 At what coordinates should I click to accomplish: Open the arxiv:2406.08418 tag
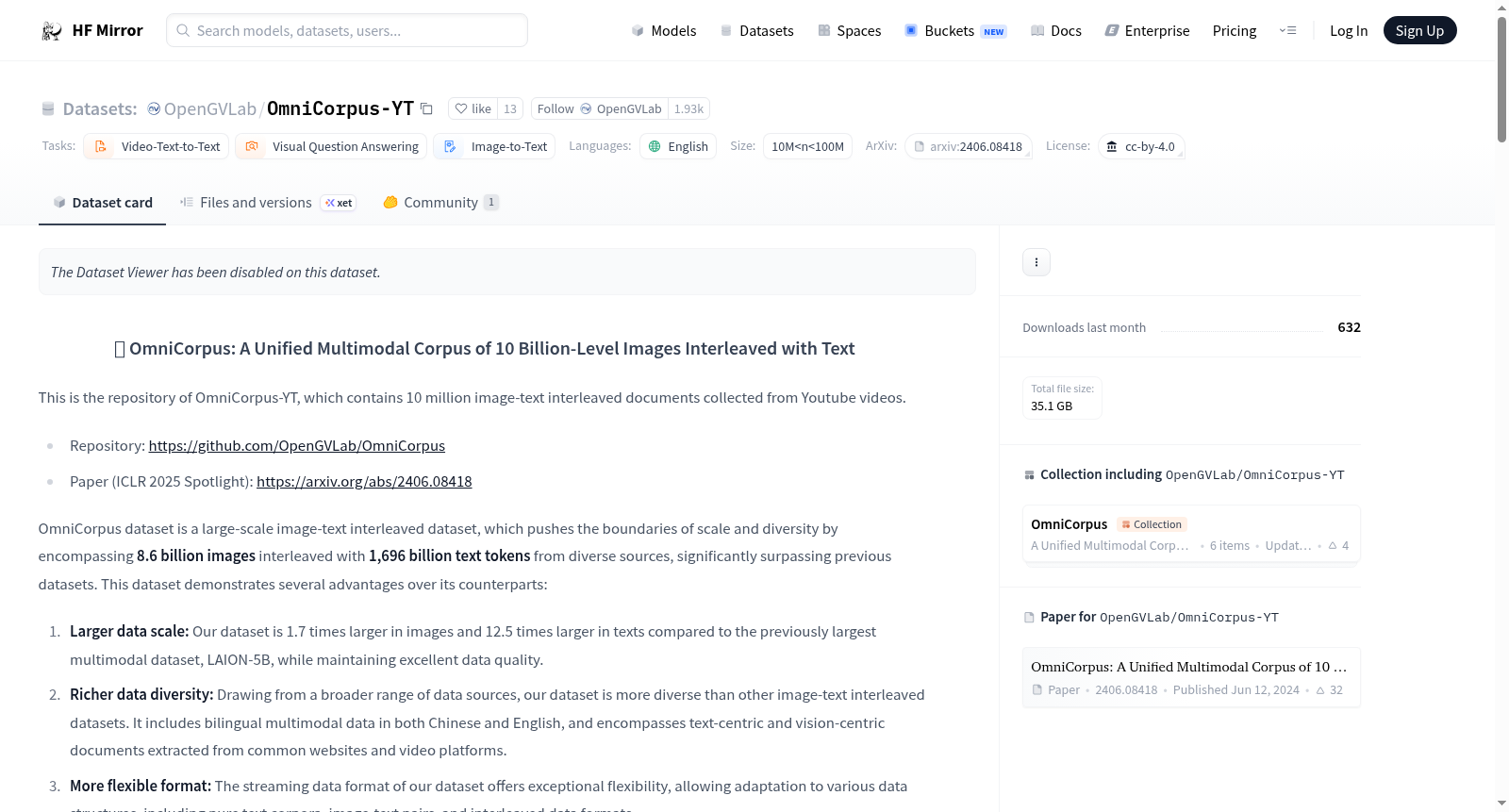coord(969,146)
